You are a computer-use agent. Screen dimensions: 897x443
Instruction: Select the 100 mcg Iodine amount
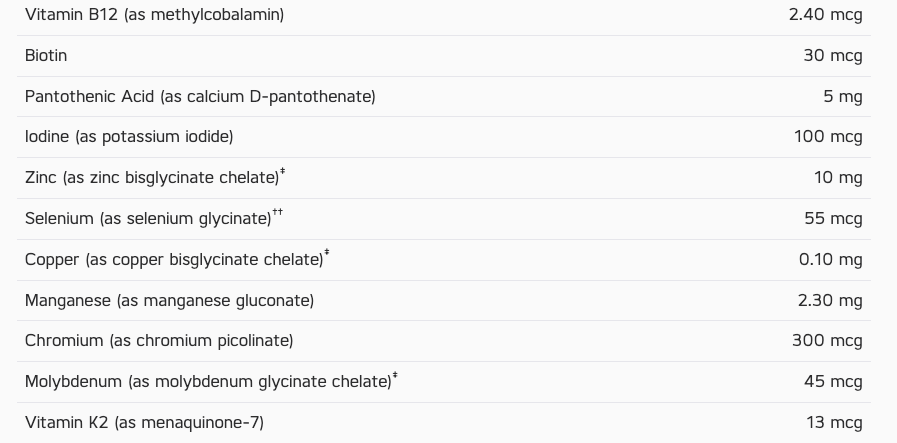click(x=828, y=137)
